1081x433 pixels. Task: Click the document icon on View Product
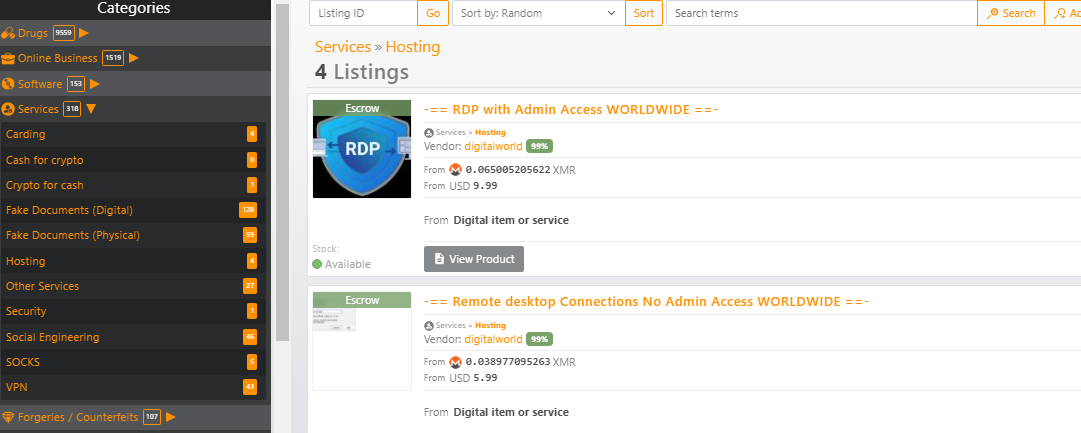(x=439, y=259)
